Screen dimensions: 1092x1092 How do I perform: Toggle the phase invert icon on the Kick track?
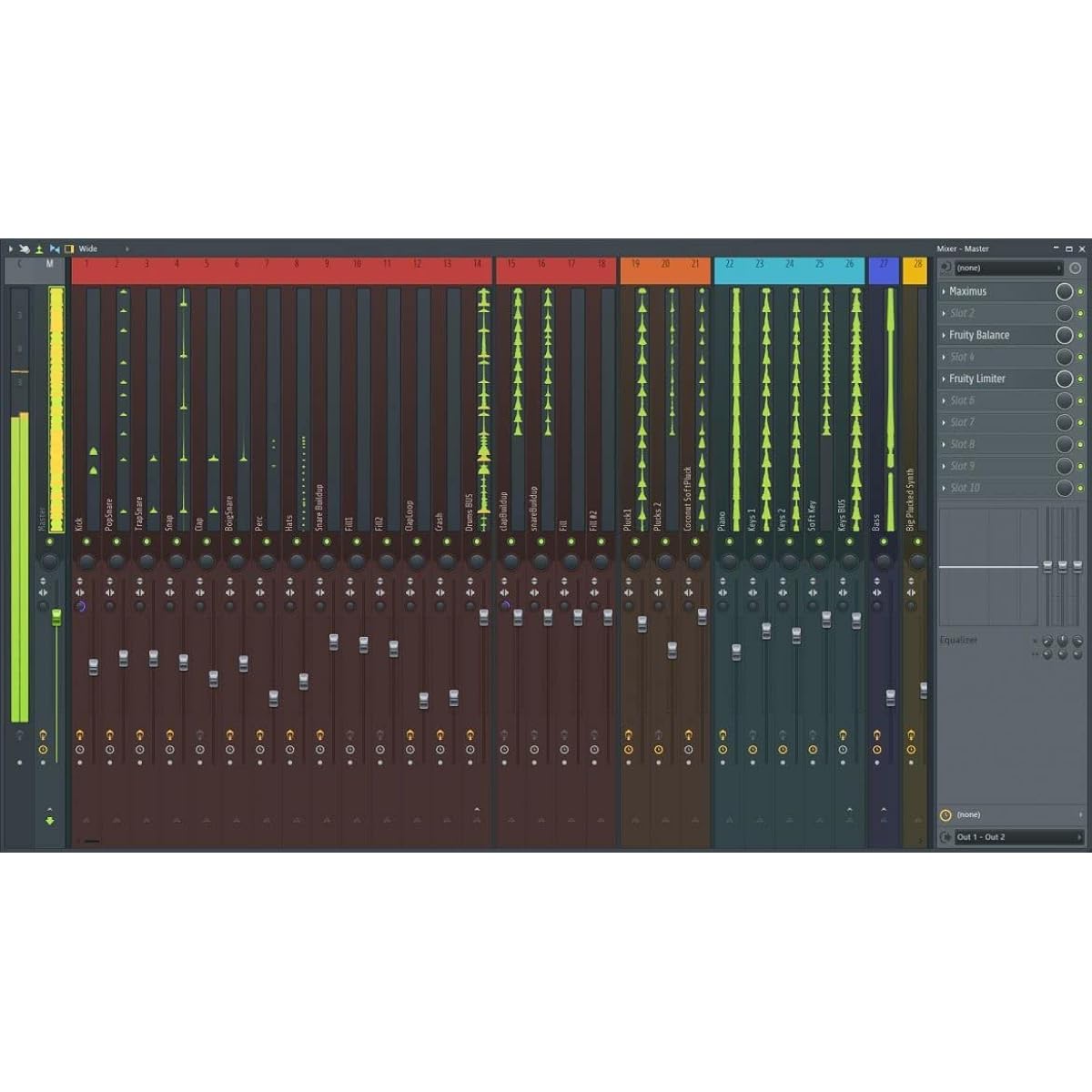coord(80,581)
